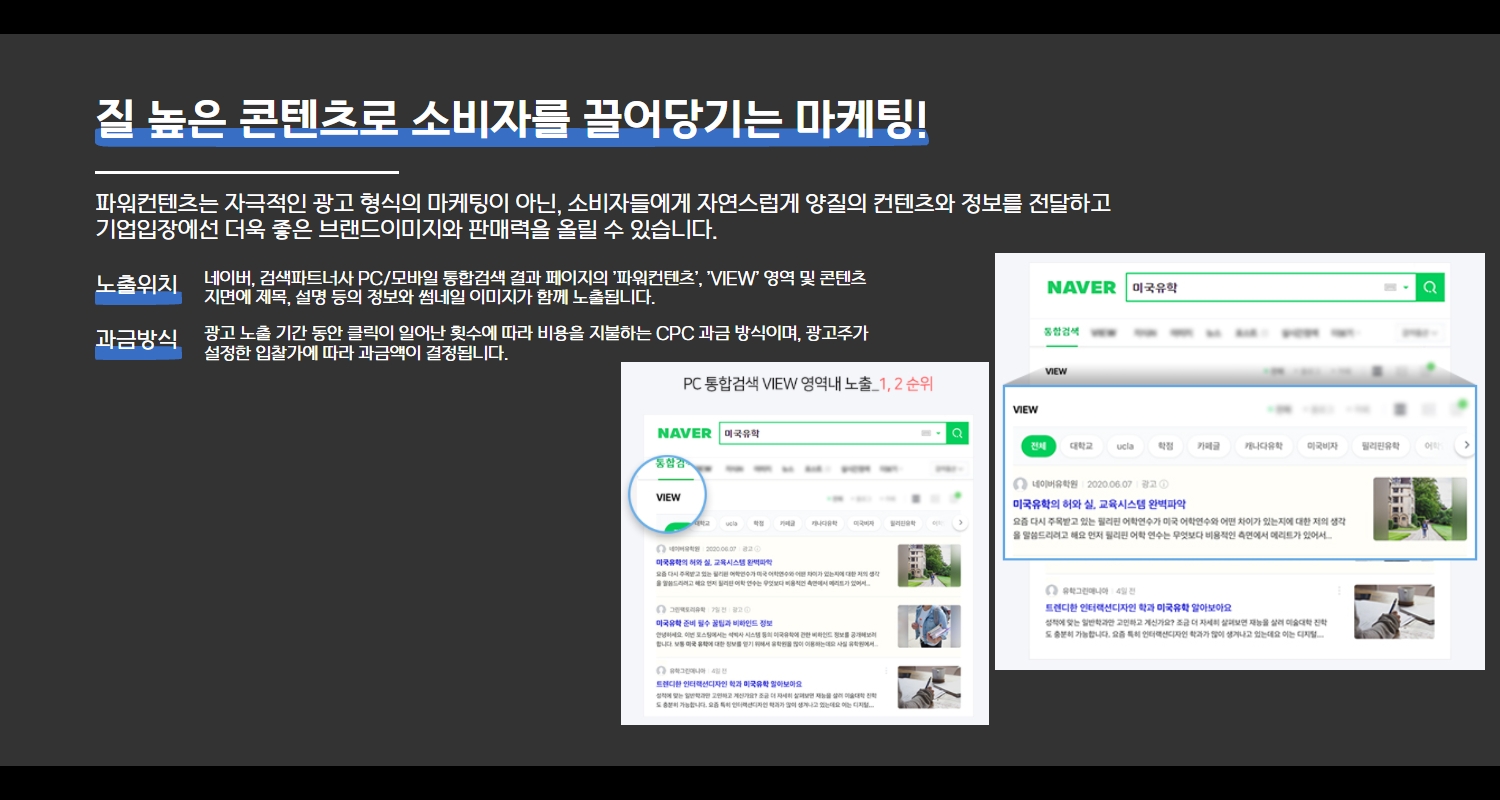This screenshot has width=1500, height=800.
Task: Show more keyword chips with the enlarged panel's arrow
Action: 1466,445
